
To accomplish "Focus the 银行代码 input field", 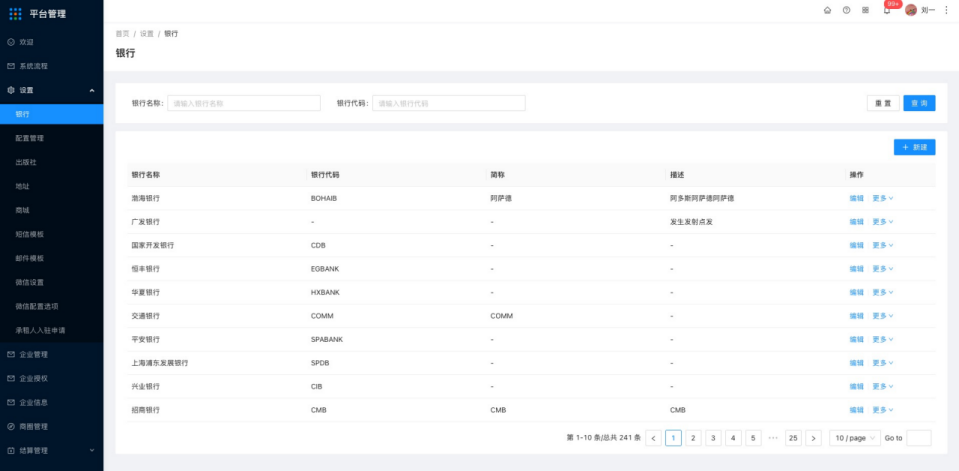I will (x=449, y=103).
